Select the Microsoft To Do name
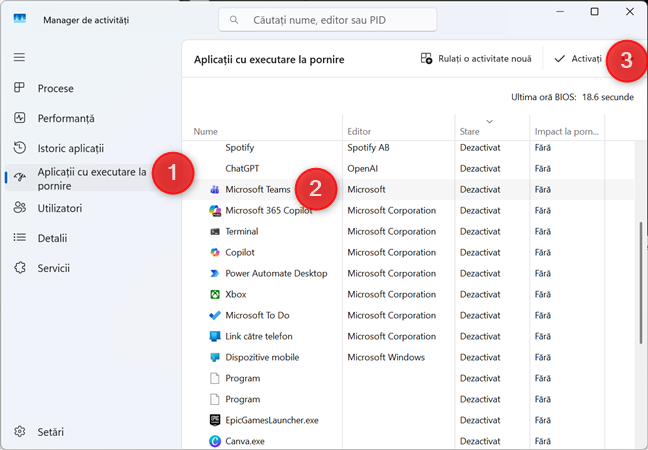Viewport: 648px width, 450px height. [x=257, y=315]
